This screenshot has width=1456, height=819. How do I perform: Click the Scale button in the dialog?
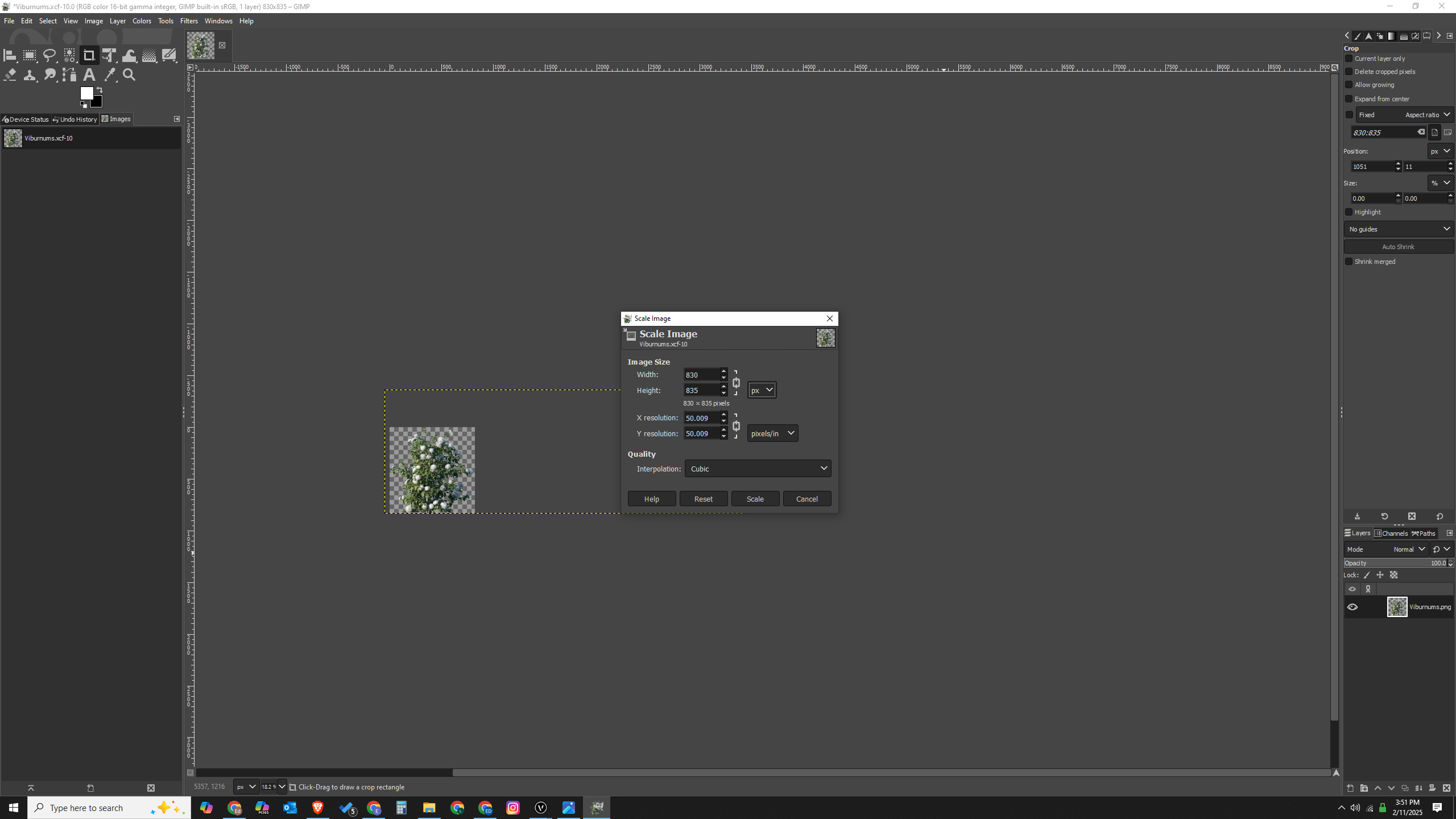pyautogui.click(x=755, y=499)
